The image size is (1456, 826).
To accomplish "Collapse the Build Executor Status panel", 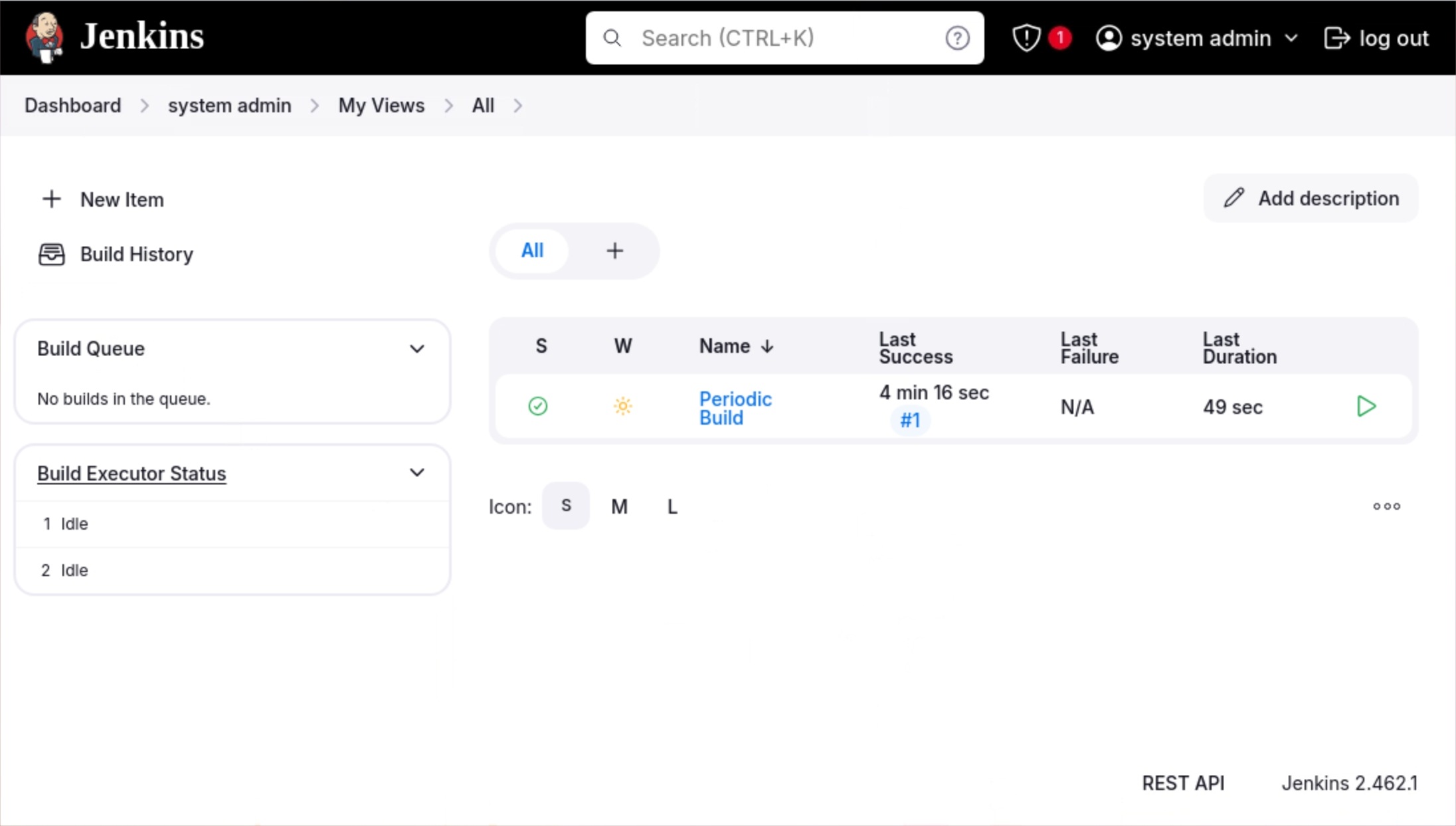I will (x=416, y=473).
